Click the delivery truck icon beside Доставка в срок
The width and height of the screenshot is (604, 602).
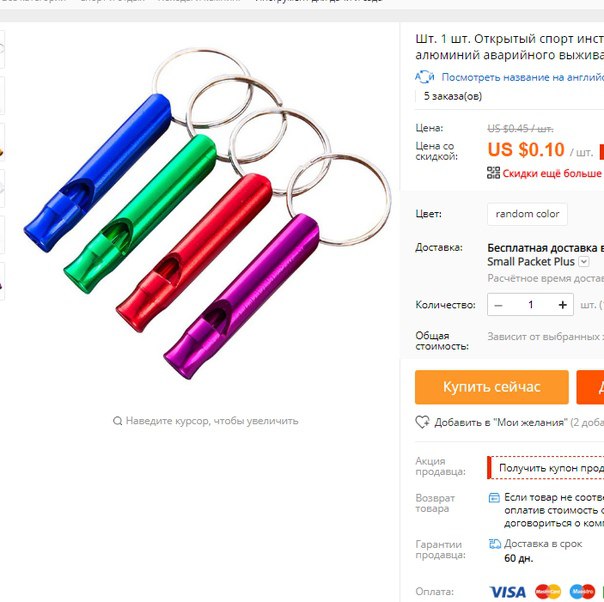[x=494, y=543]
